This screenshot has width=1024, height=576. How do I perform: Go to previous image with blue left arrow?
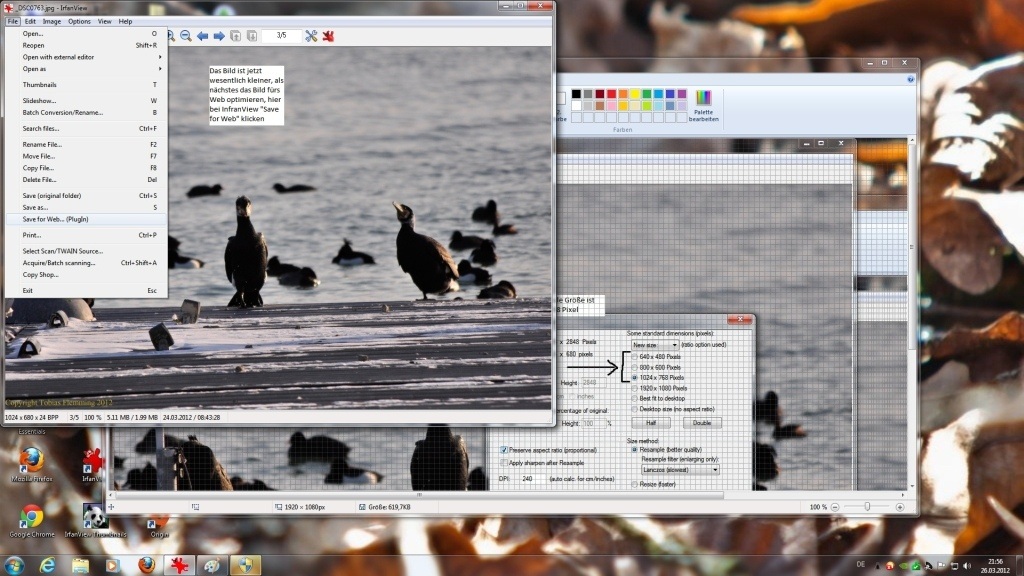tap(202, 36)
